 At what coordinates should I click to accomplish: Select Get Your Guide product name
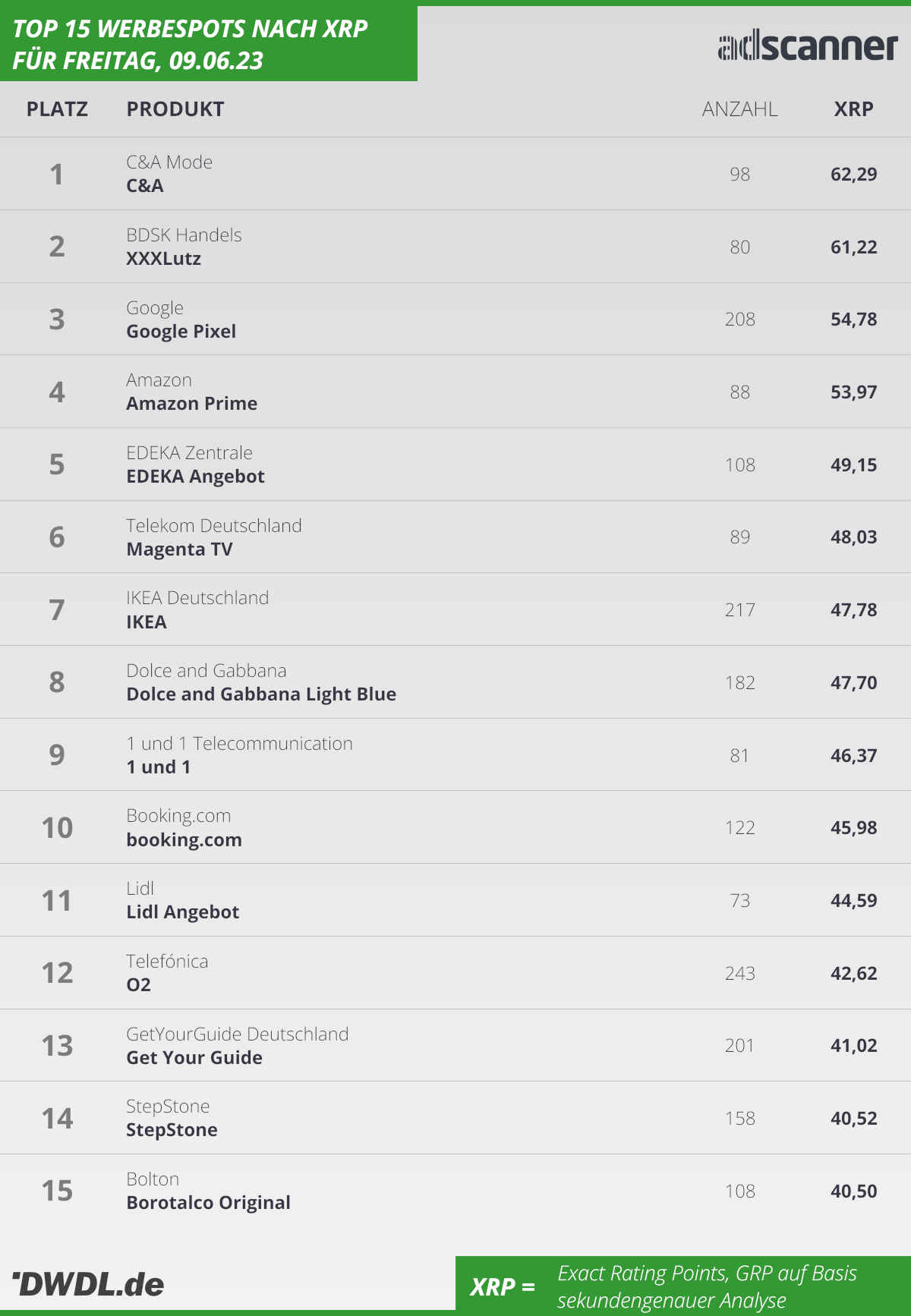pos(194,1058)
